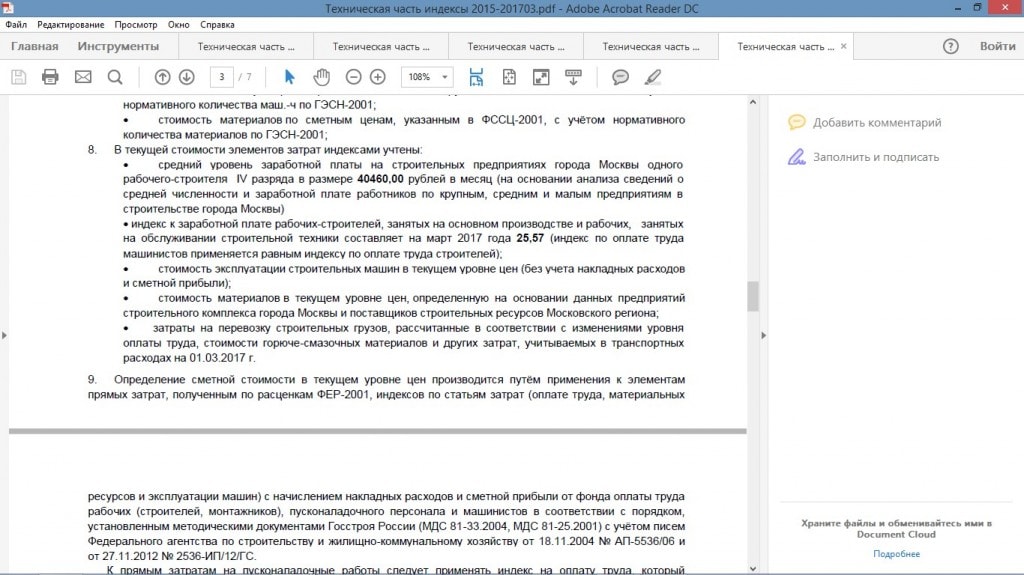The height and width of the screenshot is (575, 1024).
Task: Click the vertical scrollbar thumb
Action: tap(752, 296)
